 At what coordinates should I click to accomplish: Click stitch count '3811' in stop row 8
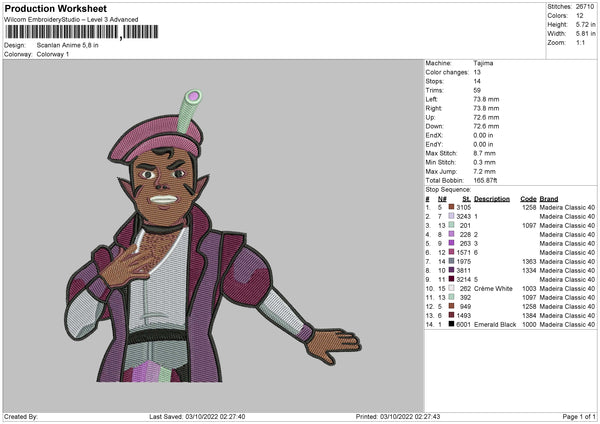tap(463, 270)
